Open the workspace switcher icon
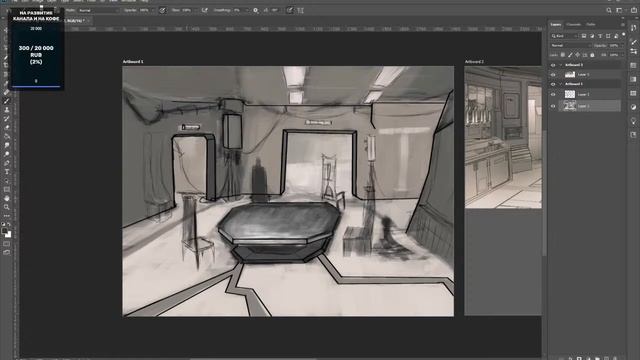 [x=619, y=10]
